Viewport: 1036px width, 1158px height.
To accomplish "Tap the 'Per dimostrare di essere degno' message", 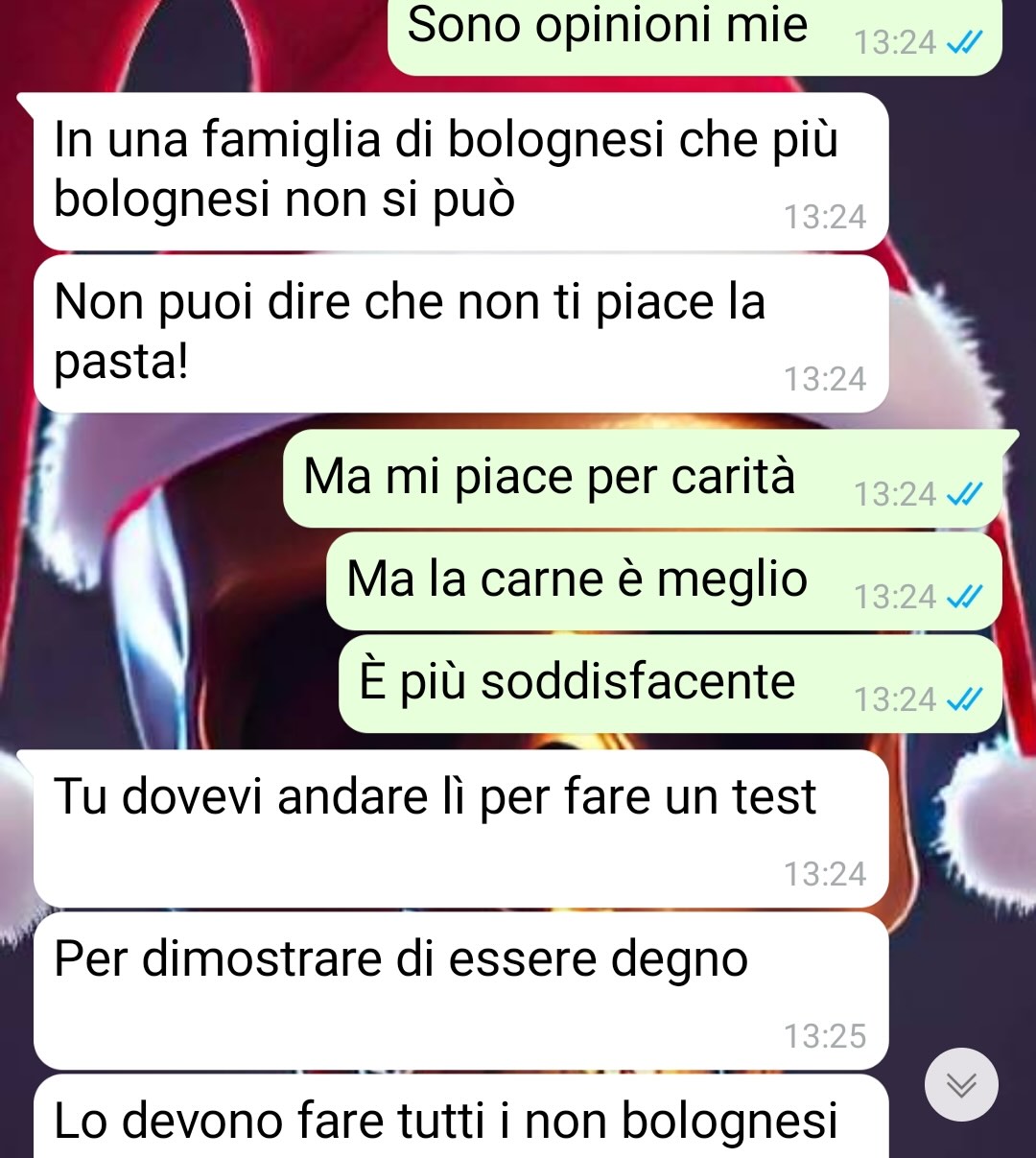I will coord(460,990).
